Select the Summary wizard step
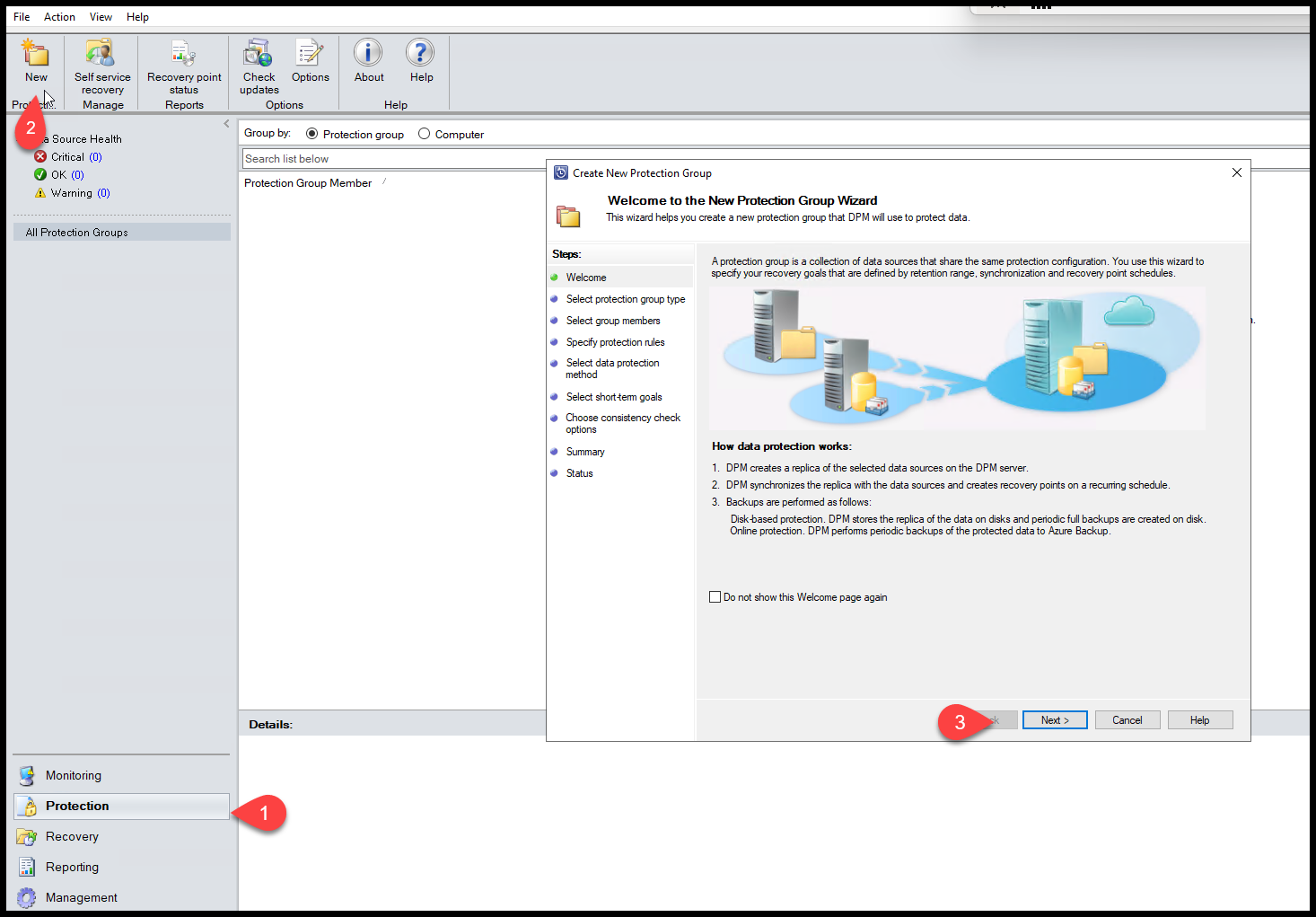 click(585, 452)
